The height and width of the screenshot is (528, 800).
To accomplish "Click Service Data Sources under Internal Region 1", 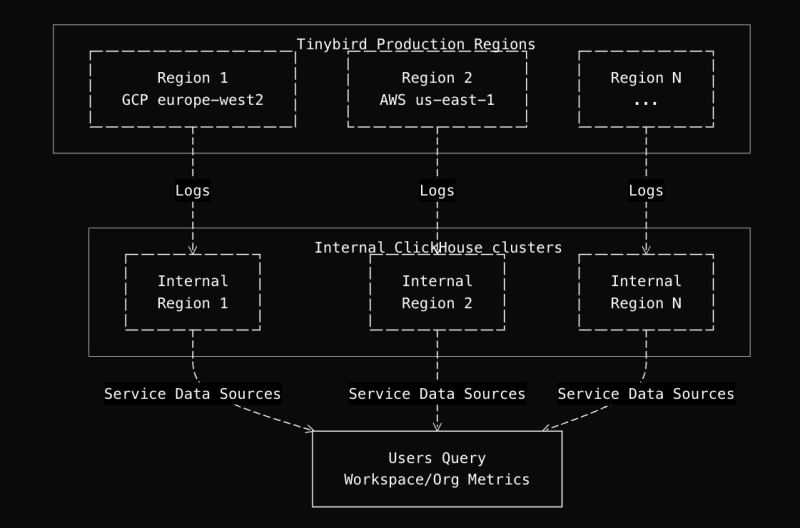I will [x=192, y=394].
